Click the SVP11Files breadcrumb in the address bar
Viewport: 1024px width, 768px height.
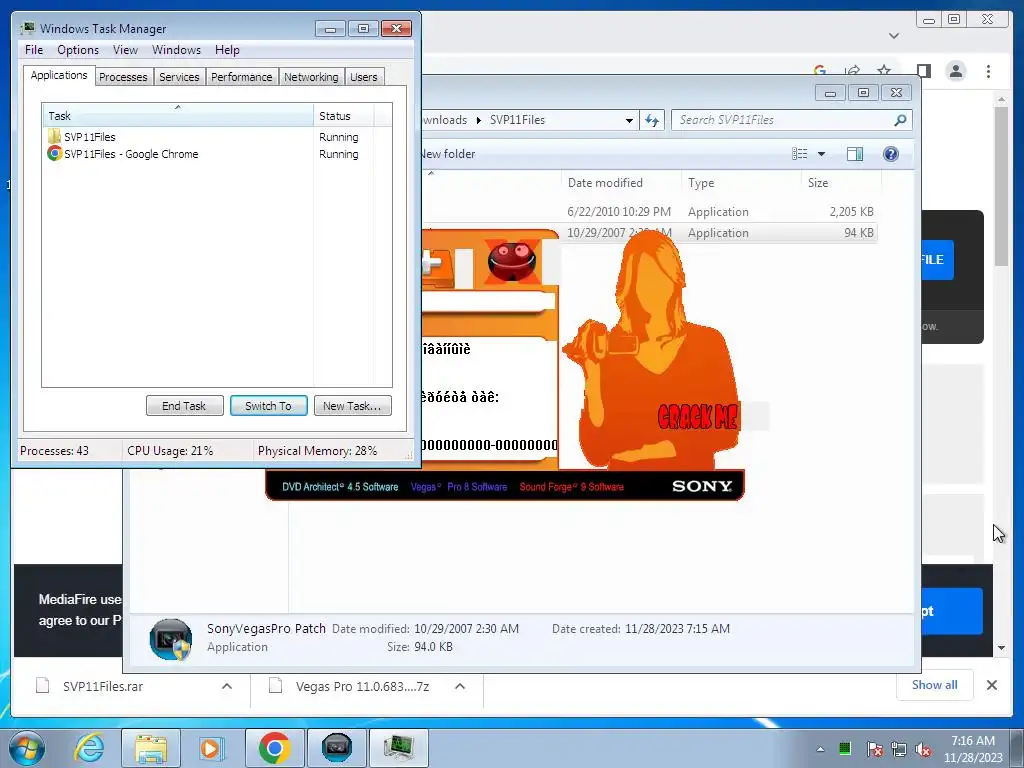pos(517,120)
